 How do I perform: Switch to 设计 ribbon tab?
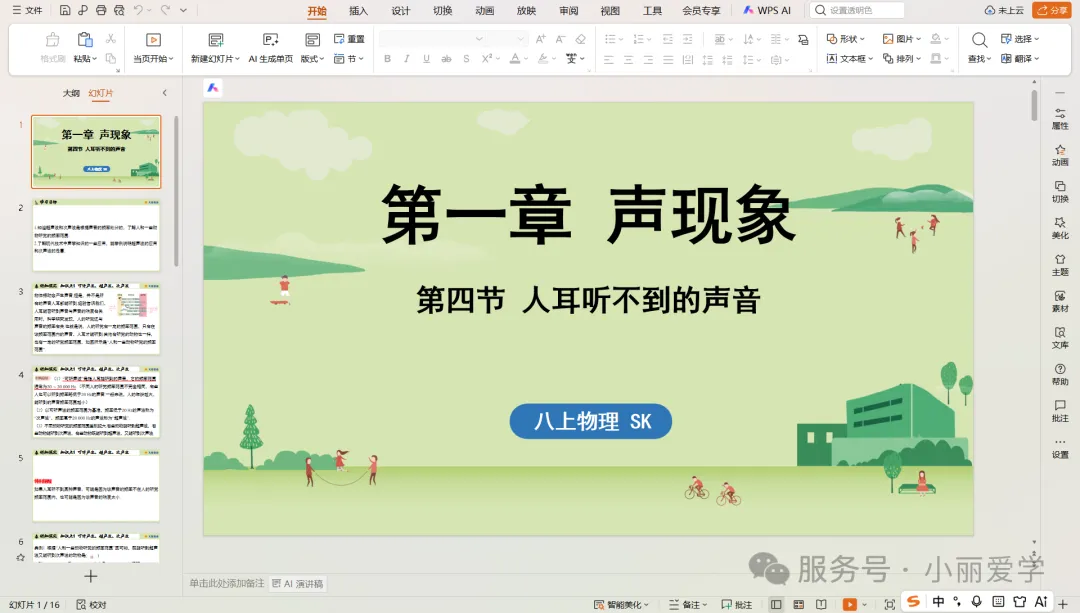coord(400,10)
